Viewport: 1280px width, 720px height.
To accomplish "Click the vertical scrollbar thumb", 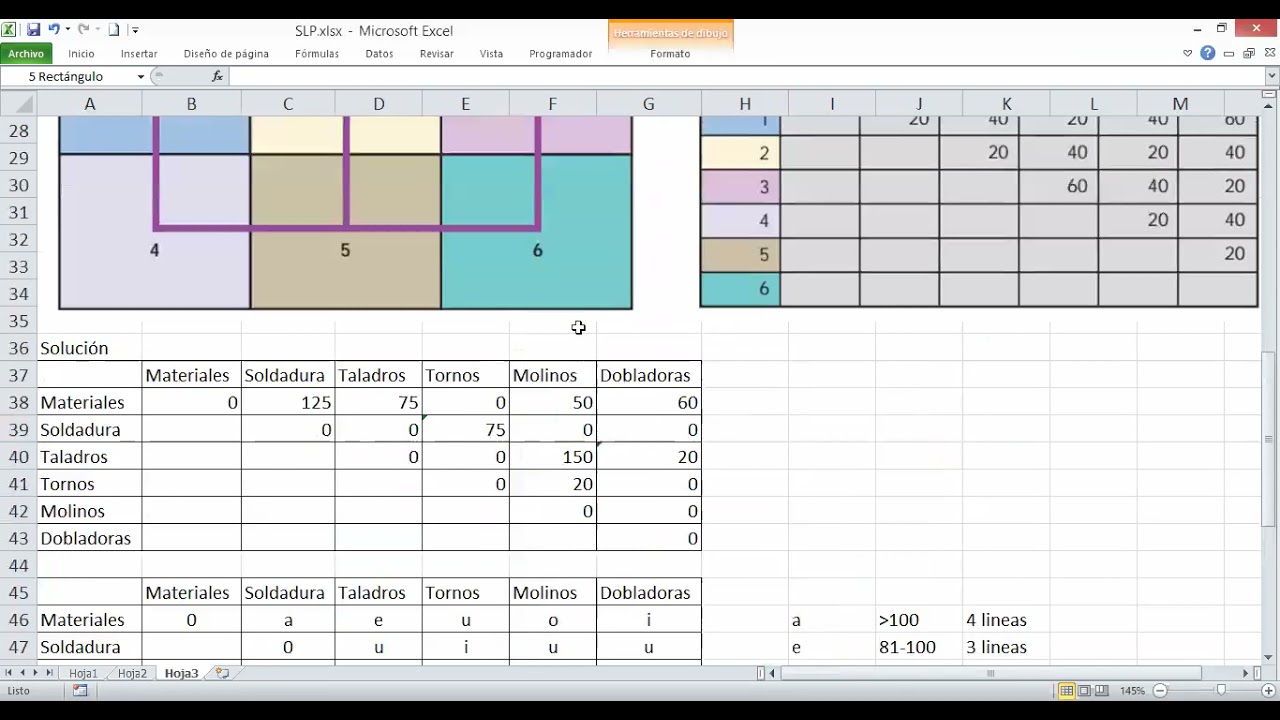I will pyautogui.click(x=1270, y=438).
